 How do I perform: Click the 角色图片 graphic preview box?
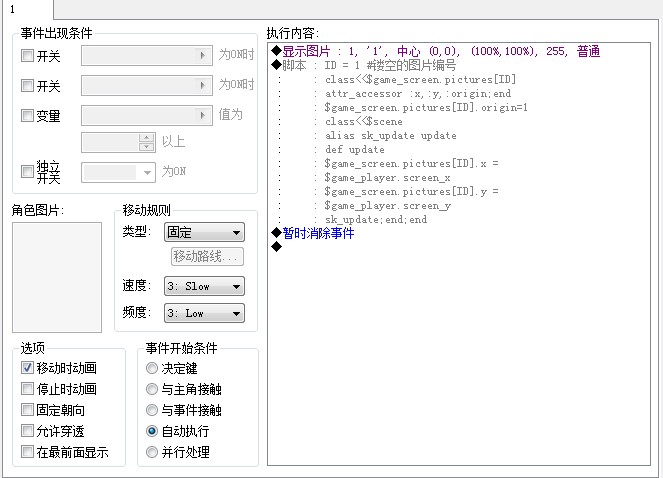tap(57, 277)
